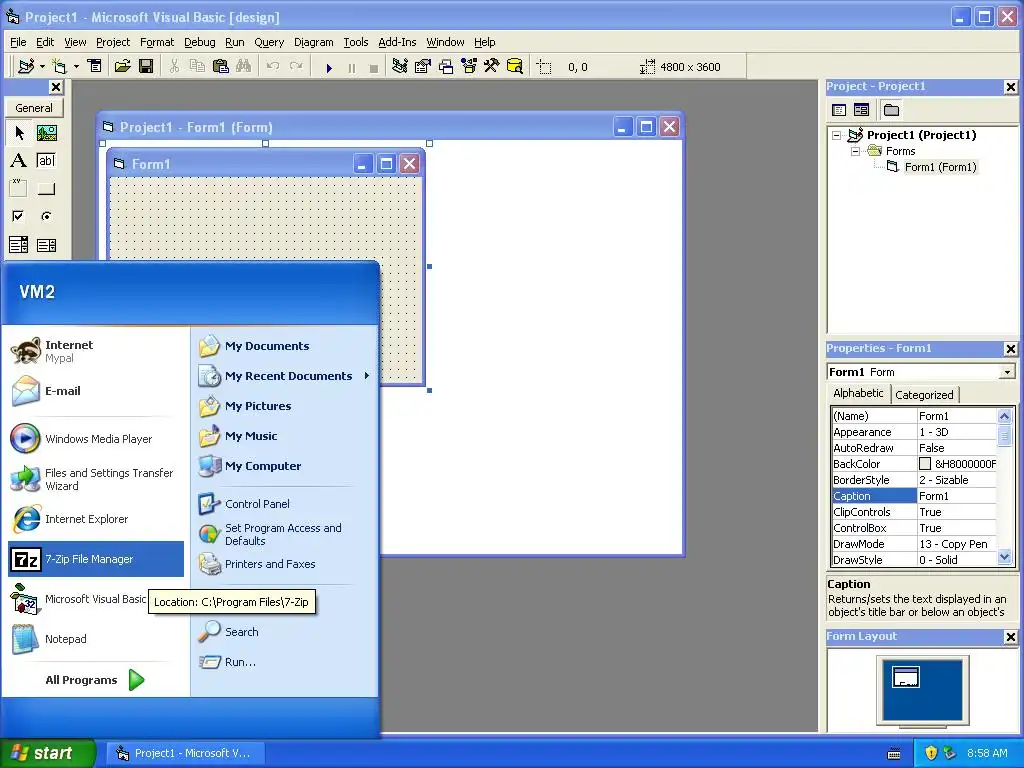This screenshot has width=1024, height=768.
Task: Select the CommandButton control in the toolbox
Action: click(46, 189)
